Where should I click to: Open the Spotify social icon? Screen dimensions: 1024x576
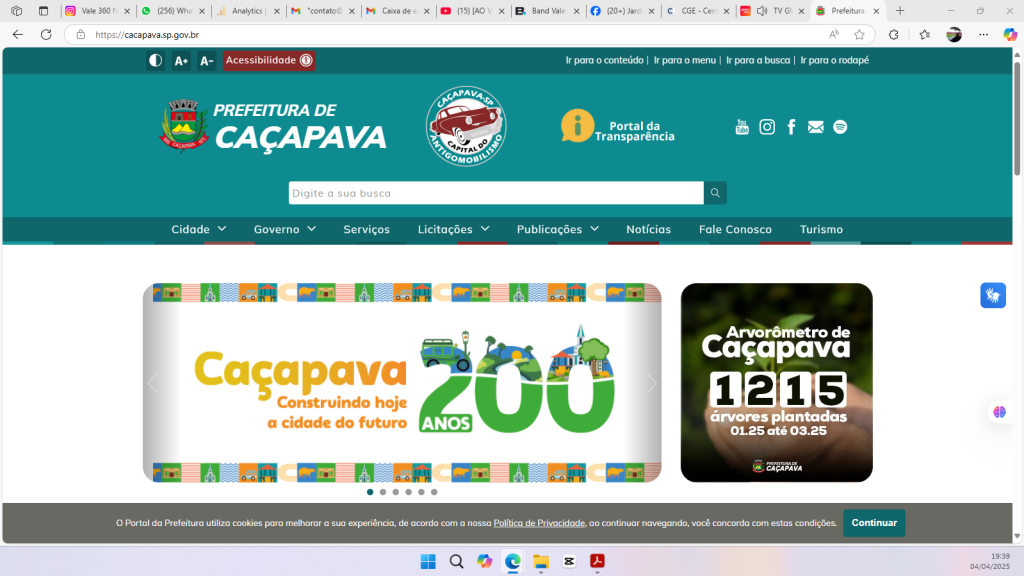(840, 127)
